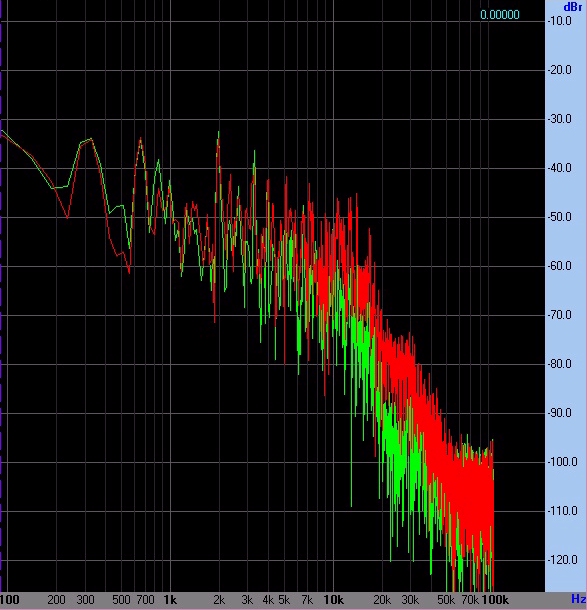Click the -80.0 dBr scale label

click(x=559, y=364)
